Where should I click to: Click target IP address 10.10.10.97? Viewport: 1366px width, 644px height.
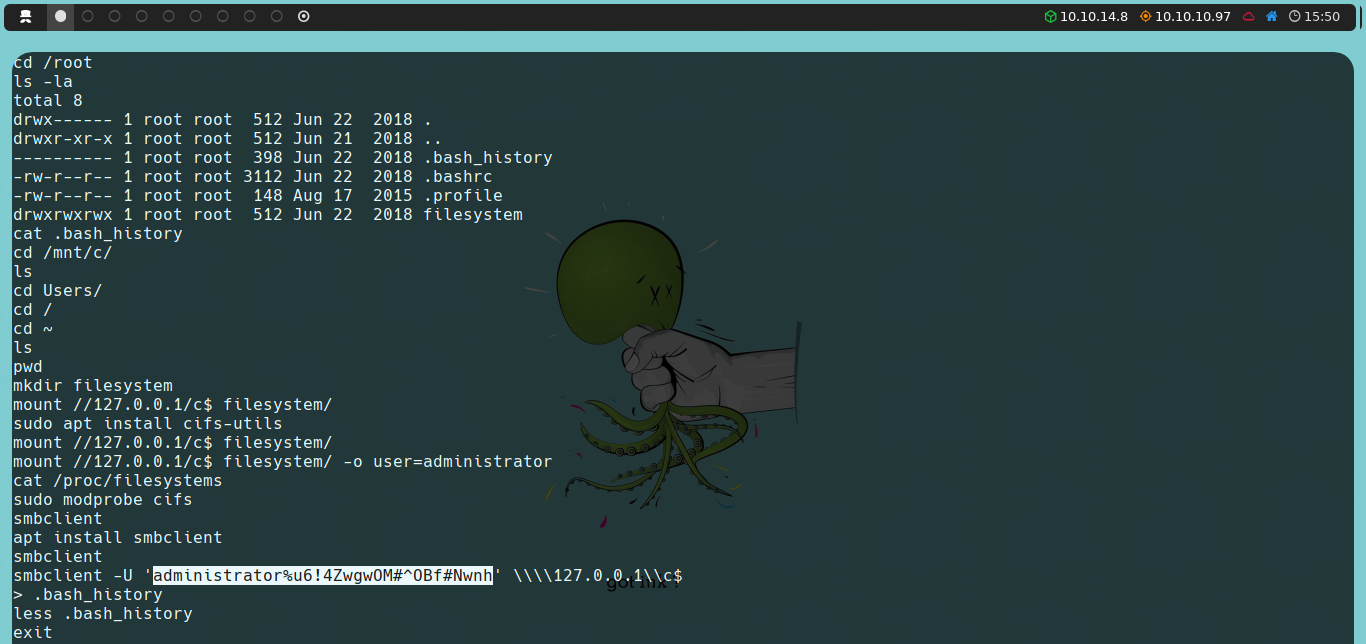point(1193,16)
